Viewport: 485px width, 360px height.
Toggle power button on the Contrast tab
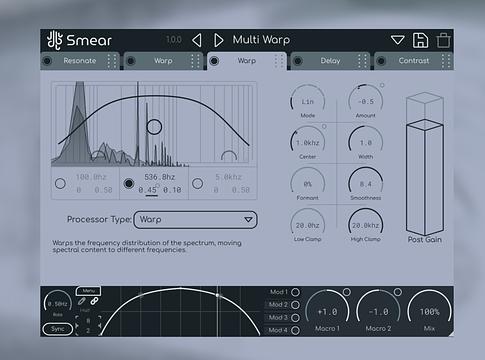coord(381,61)
